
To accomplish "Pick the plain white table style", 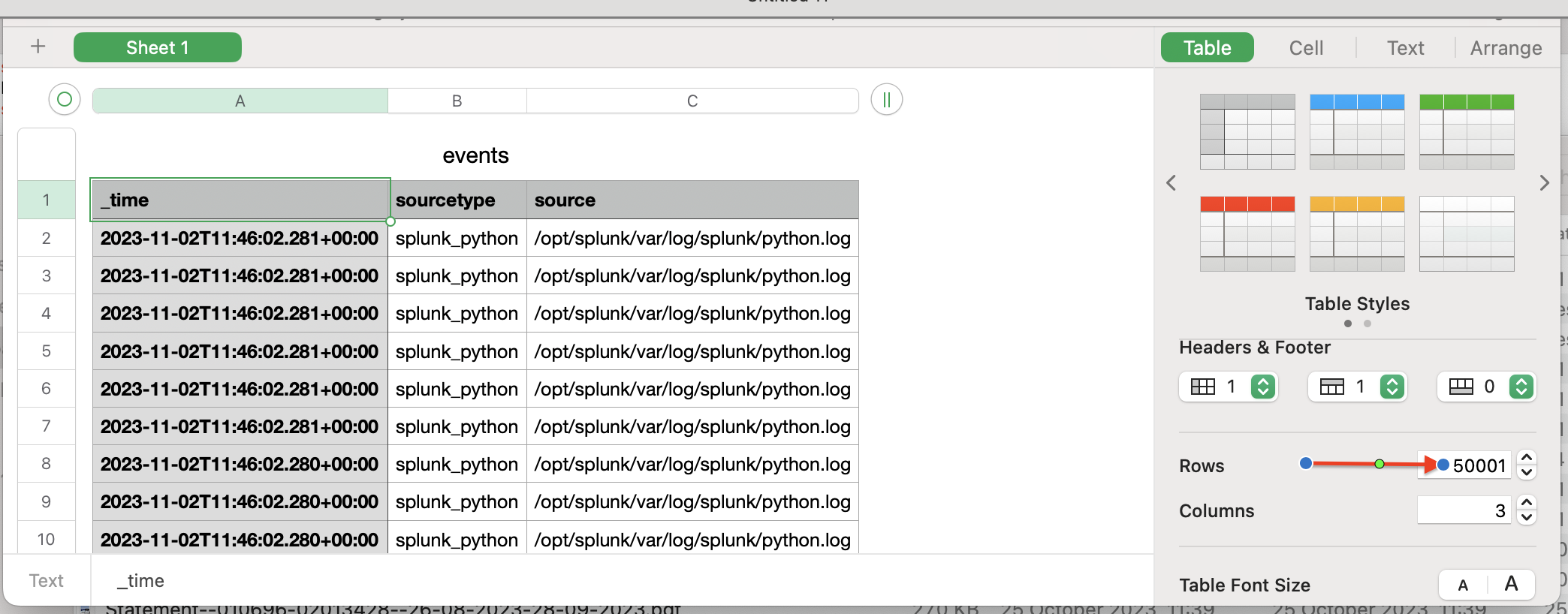I will click(1466, 233).
